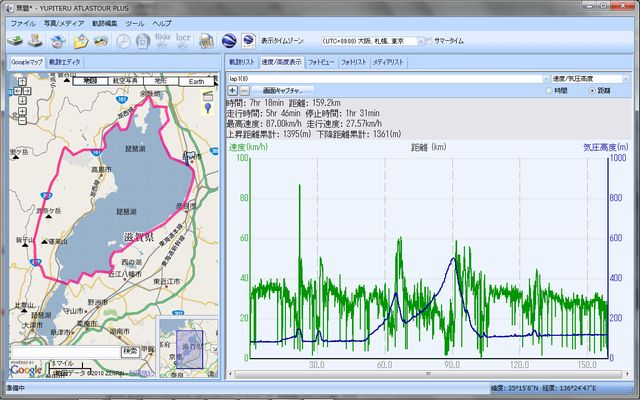Open the time zone dropdown
The width and height of the screenshot is (640, 400).
[421, 41]
